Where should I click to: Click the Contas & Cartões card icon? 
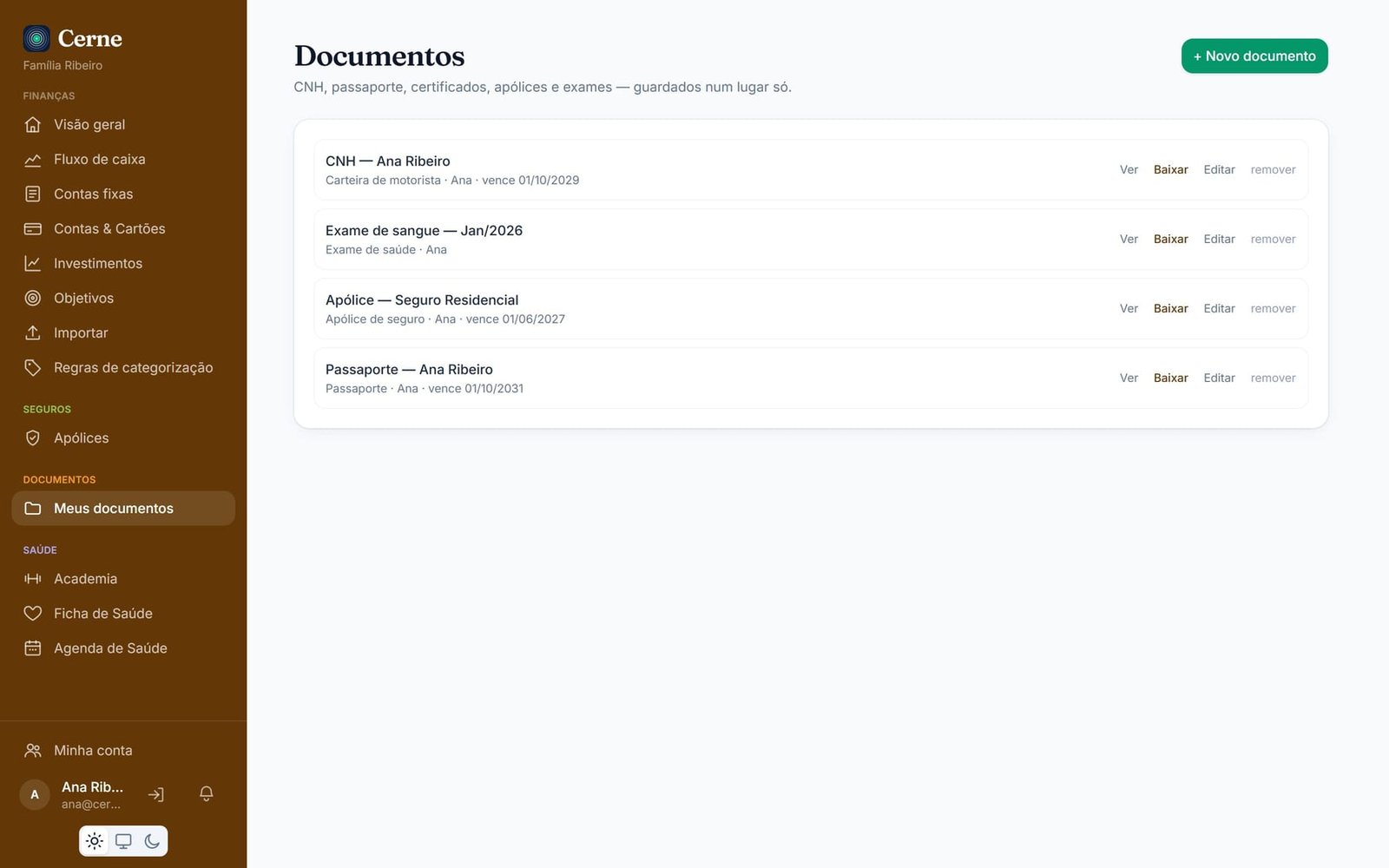[x=33, y=228]
